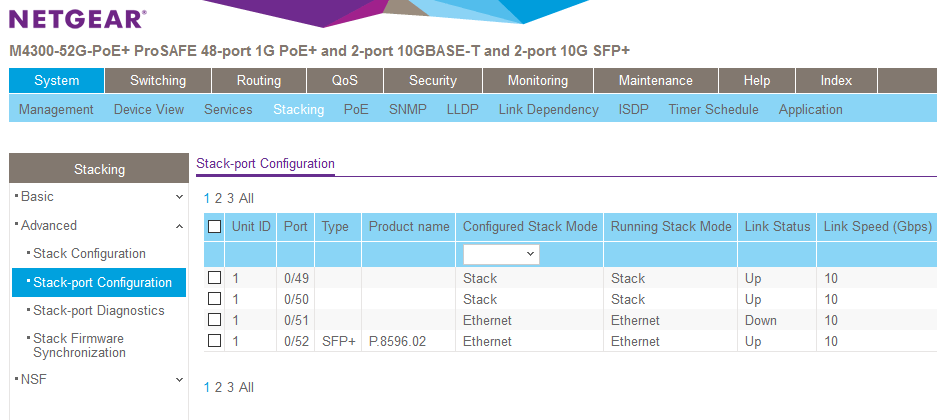
Task: Select Advanced in the Stacking sidebar
Action: [x=49, y=225]
